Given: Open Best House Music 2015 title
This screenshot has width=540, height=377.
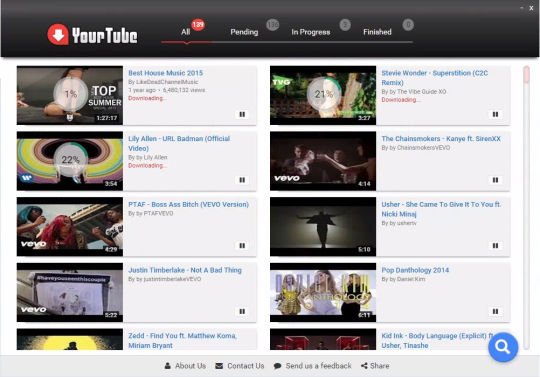Looking at the screenshot, I should (166, 73).
